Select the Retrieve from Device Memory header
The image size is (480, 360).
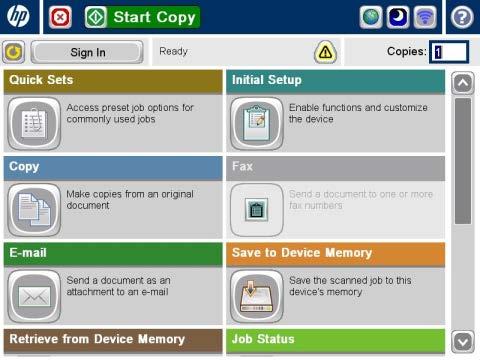[113, 340]
